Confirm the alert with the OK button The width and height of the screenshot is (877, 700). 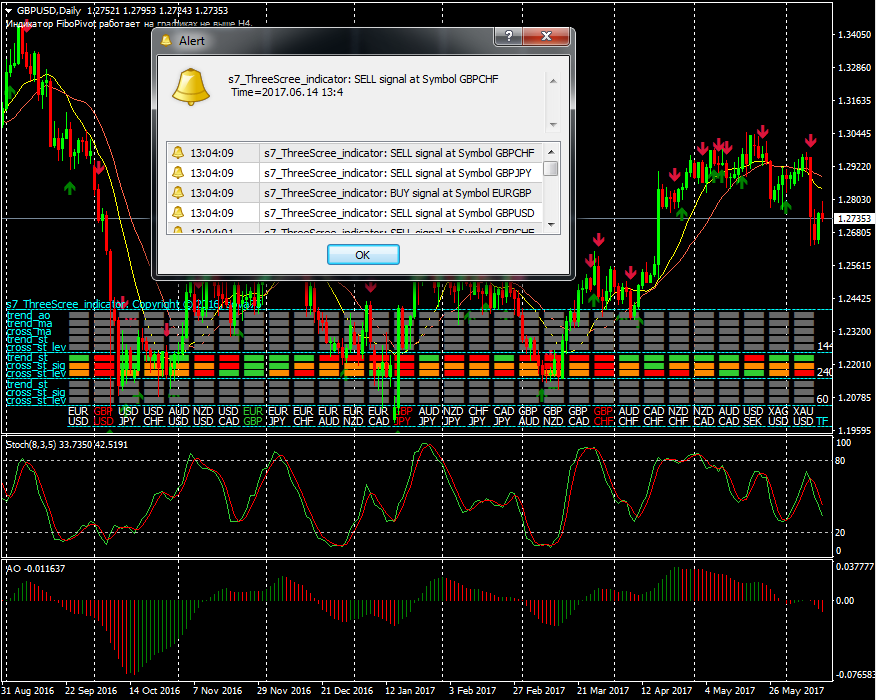click(363, 255)
